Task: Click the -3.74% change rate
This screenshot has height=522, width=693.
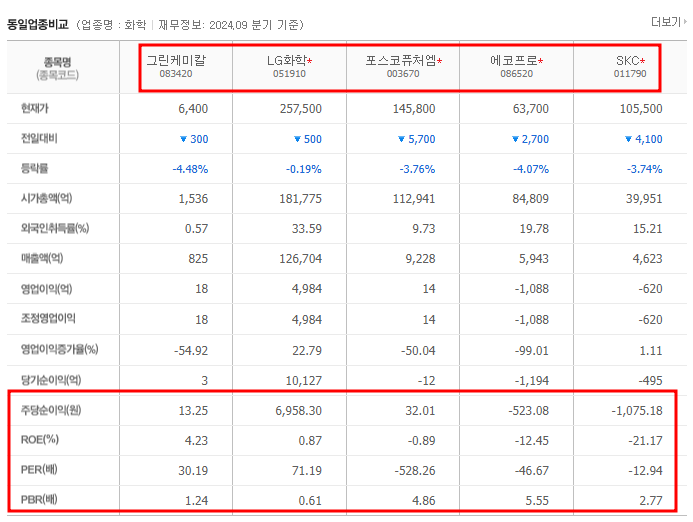Action: pos(644,169)
